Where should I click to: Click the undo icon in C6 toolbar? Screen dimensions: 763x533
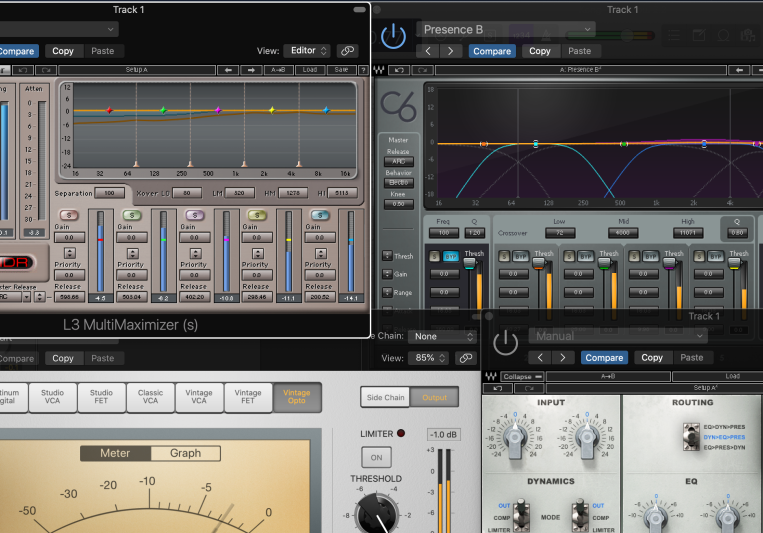pyautogui.click(x=399, y=70)
